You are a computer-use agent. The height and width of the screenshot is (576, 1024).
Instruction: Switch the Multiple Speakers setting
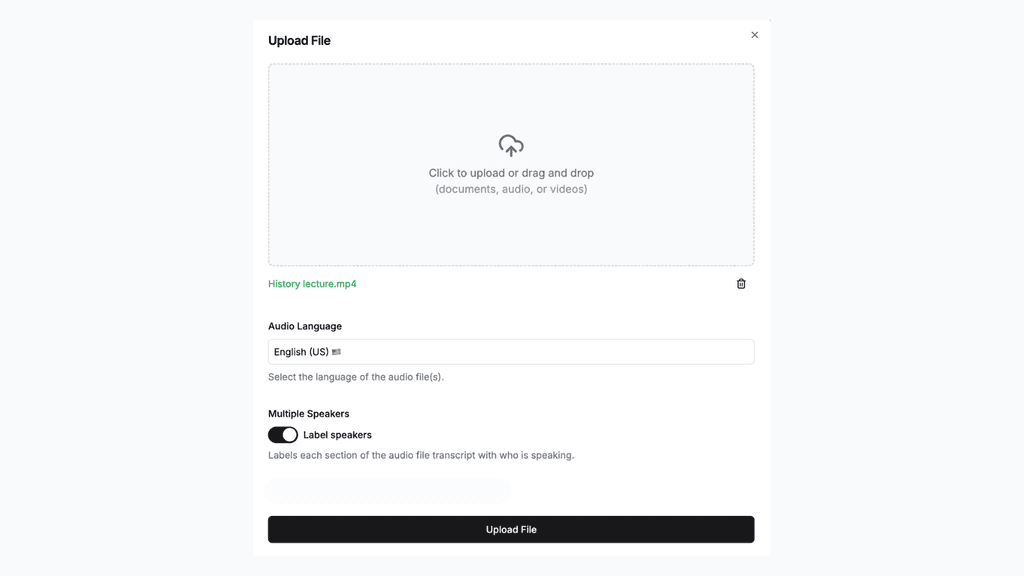(x=283, y=434)
